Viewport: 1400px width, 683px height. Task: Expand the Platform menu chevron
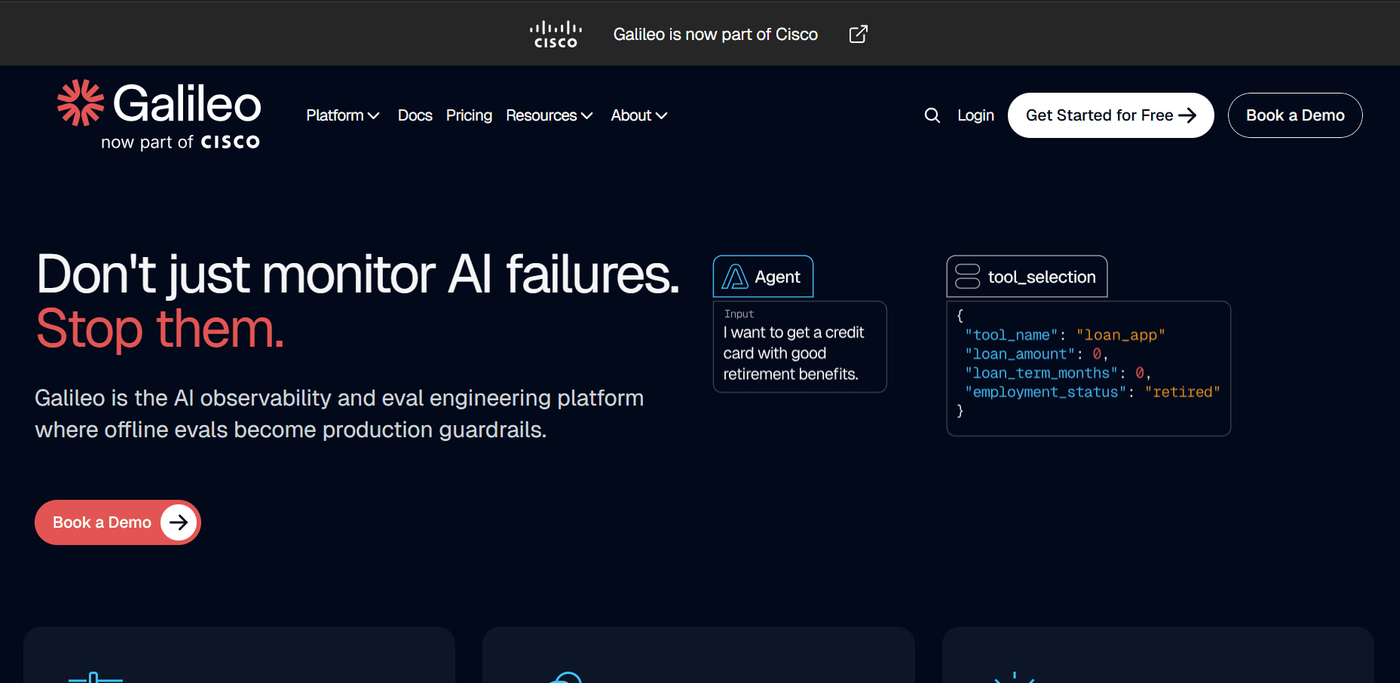coord(374,116)
